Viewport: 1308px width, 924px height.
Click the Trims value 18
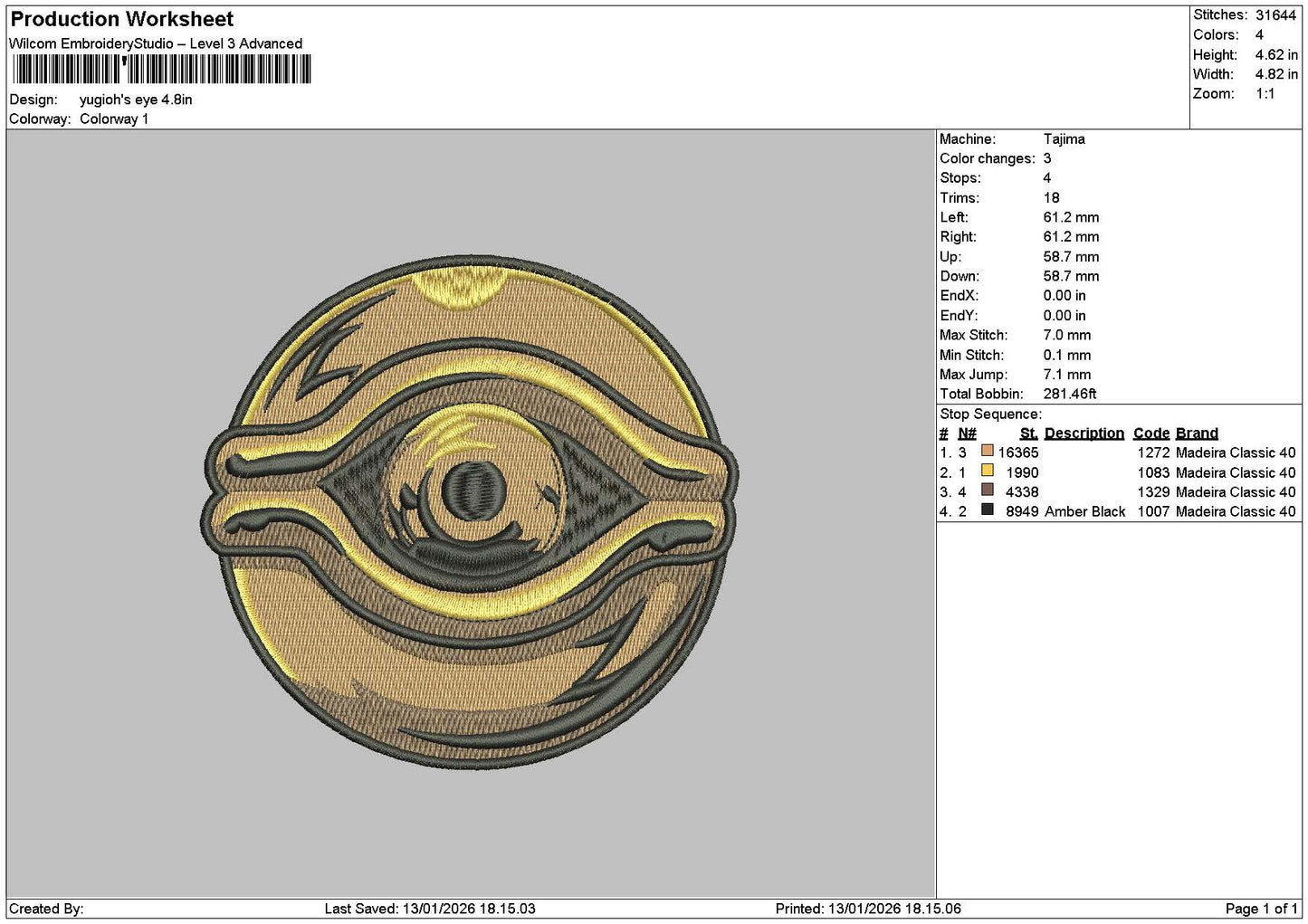(1051, 197)
